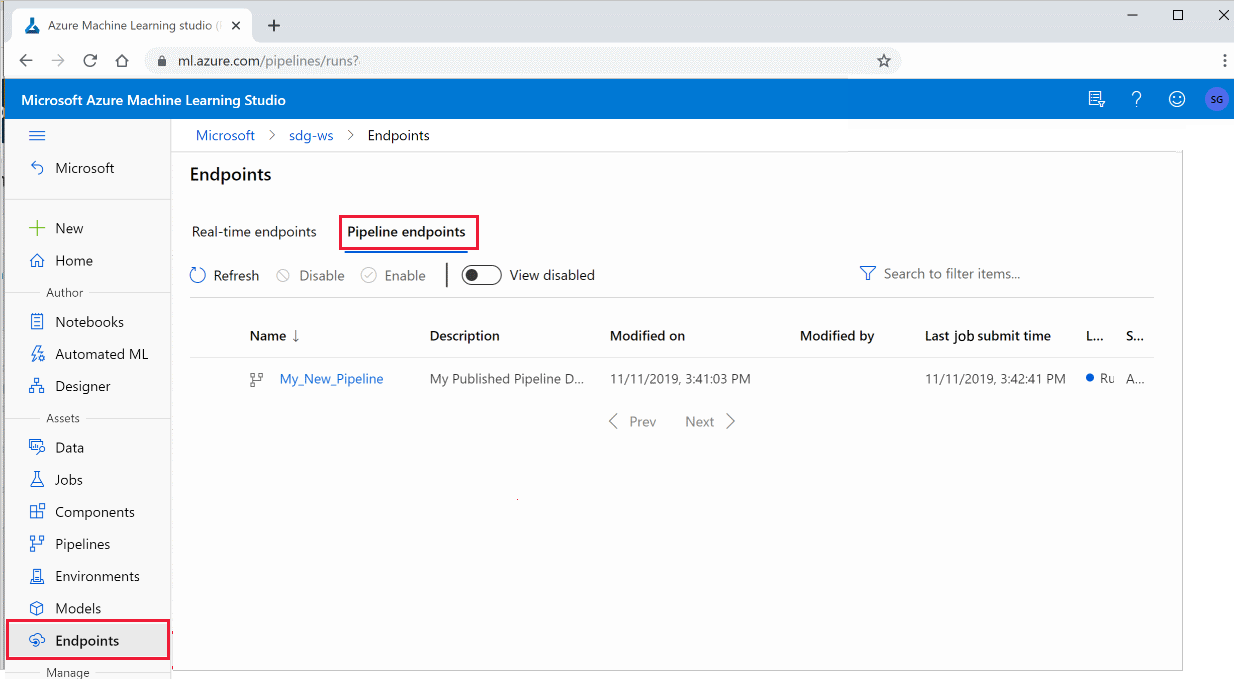
Task: Open a new browser tab
Action: [x=274, y=26]
